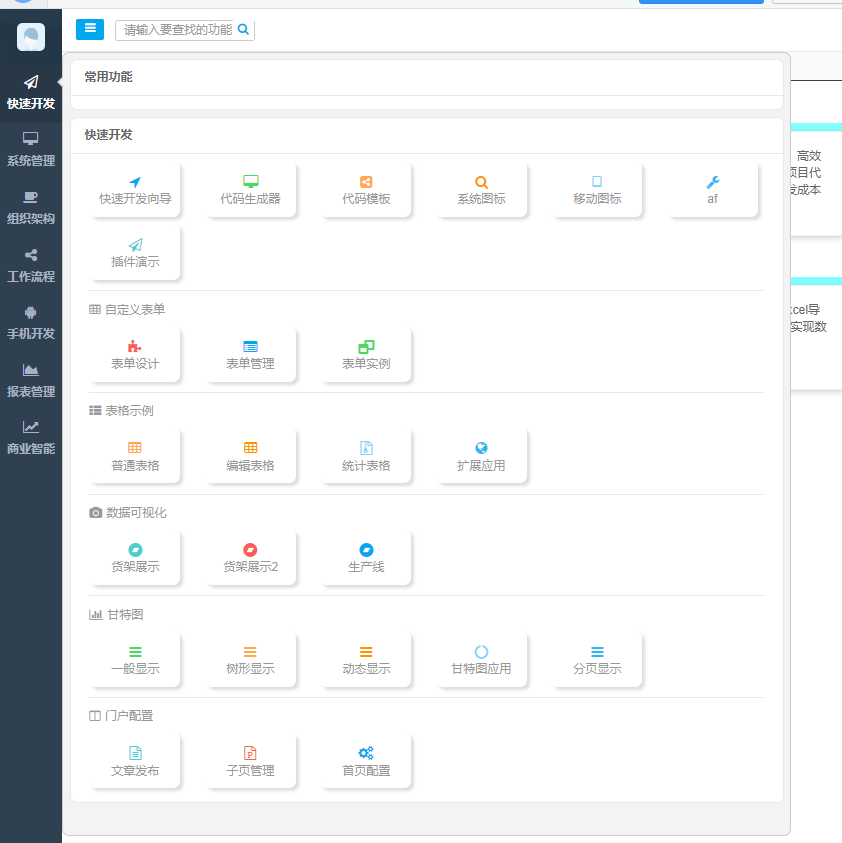
Task: Open 扩展应用 extended app tile
Action: pos(481,457)
